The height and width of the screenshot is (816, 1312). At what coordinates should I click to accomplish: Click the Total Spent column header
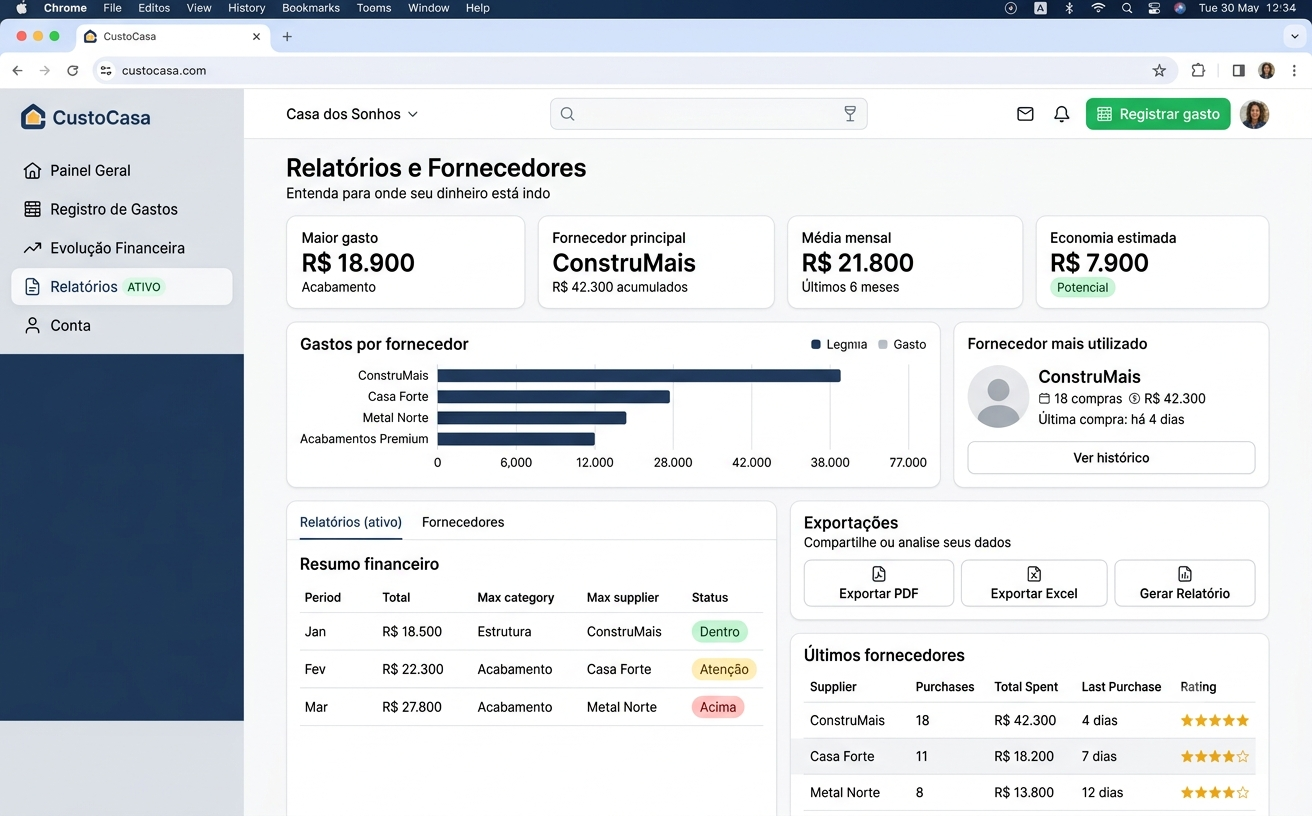tap(1026, 687)
